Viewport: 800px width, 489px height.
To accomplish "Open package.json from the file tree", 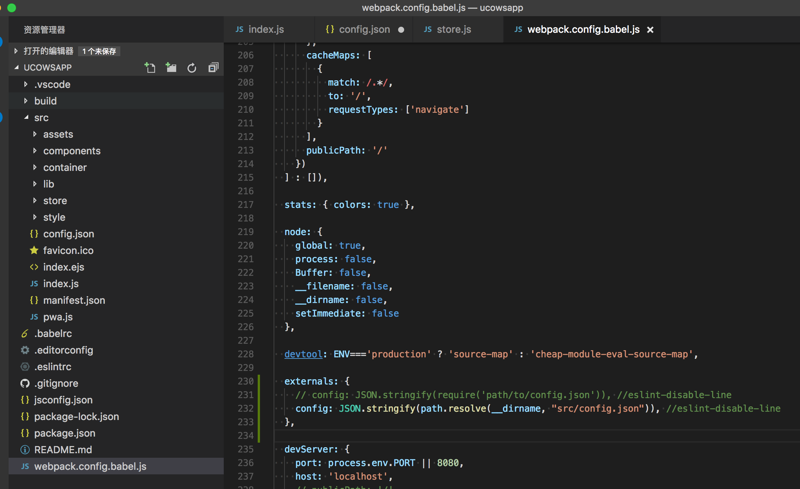I will pos(64,434).
